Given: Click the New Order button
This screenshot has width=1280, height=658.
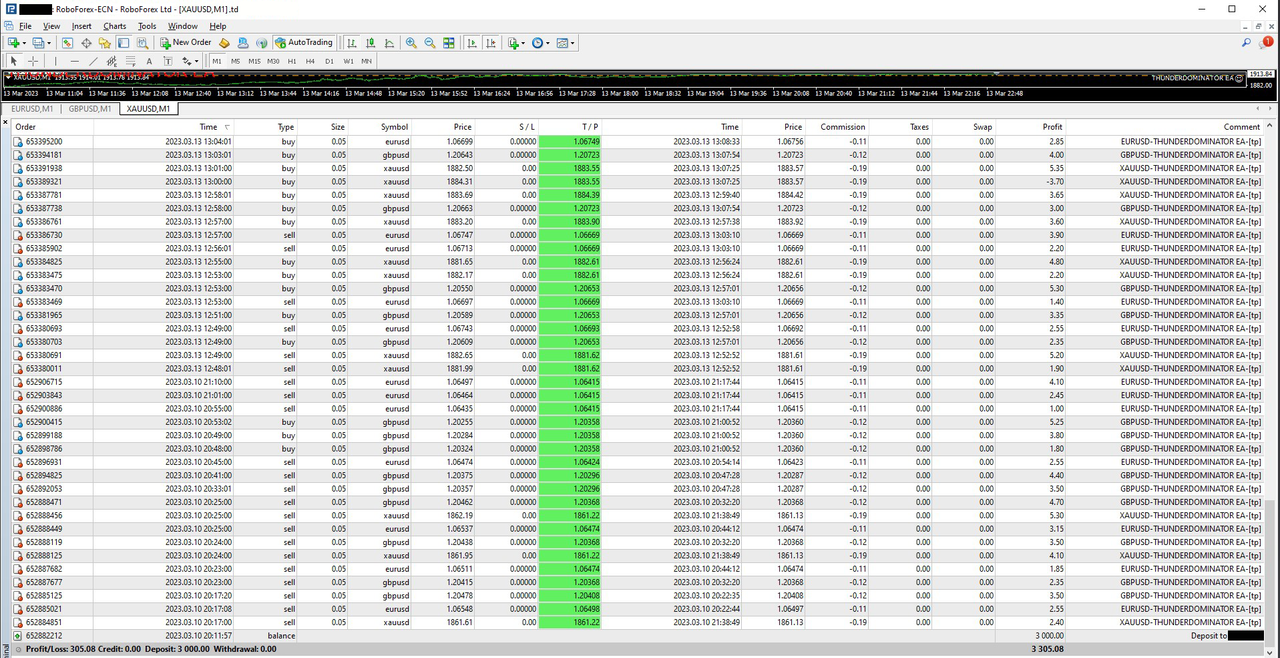Looking at the screenshot, I should (186, 43).
